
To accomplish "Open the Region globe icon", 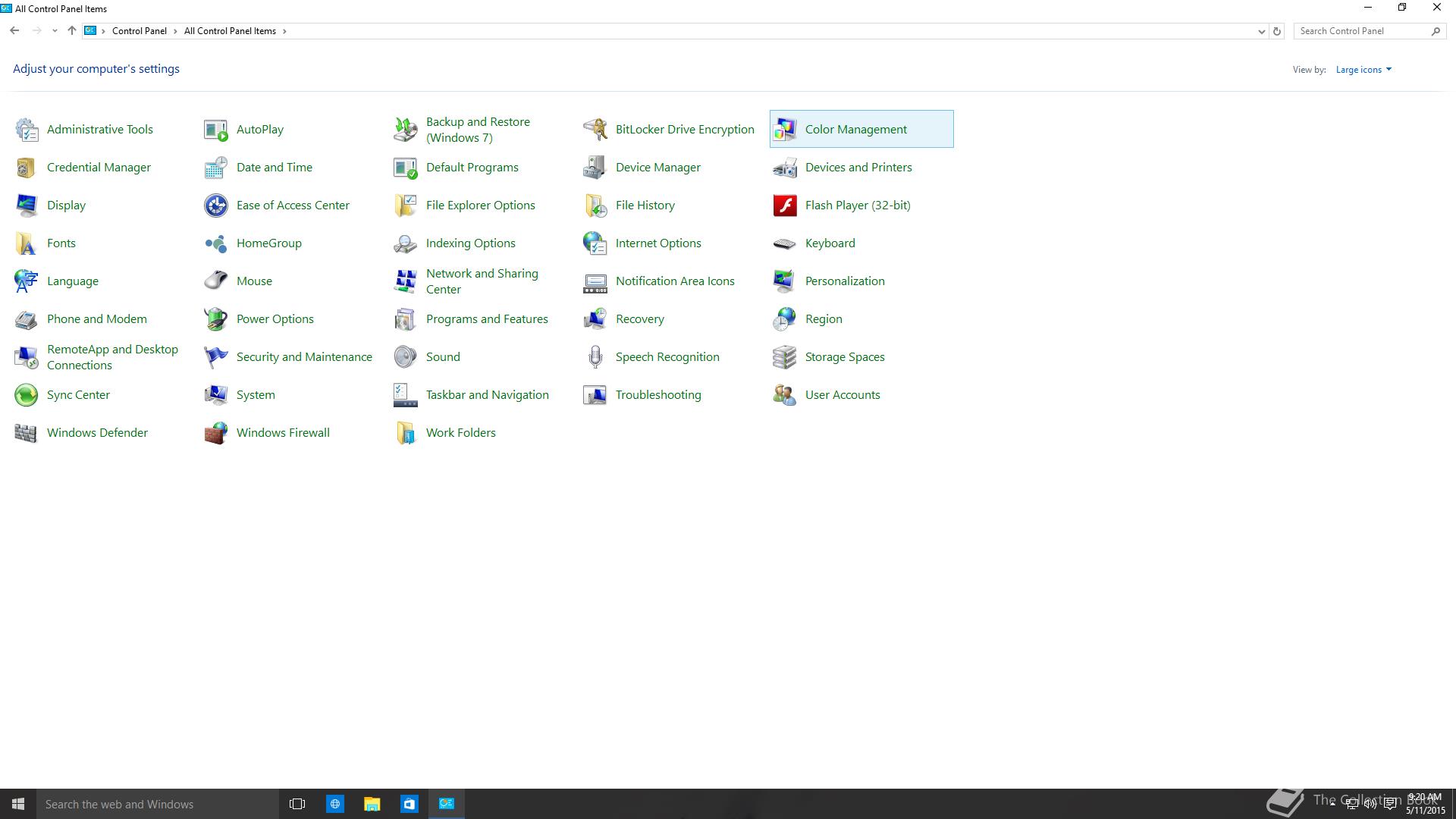I will tap(785, 319).
